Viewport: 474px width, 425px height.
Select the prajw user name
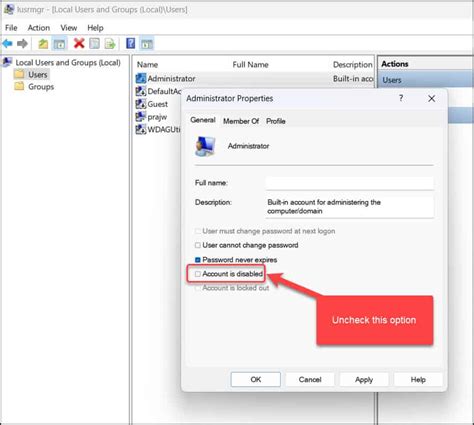[157, 117]
